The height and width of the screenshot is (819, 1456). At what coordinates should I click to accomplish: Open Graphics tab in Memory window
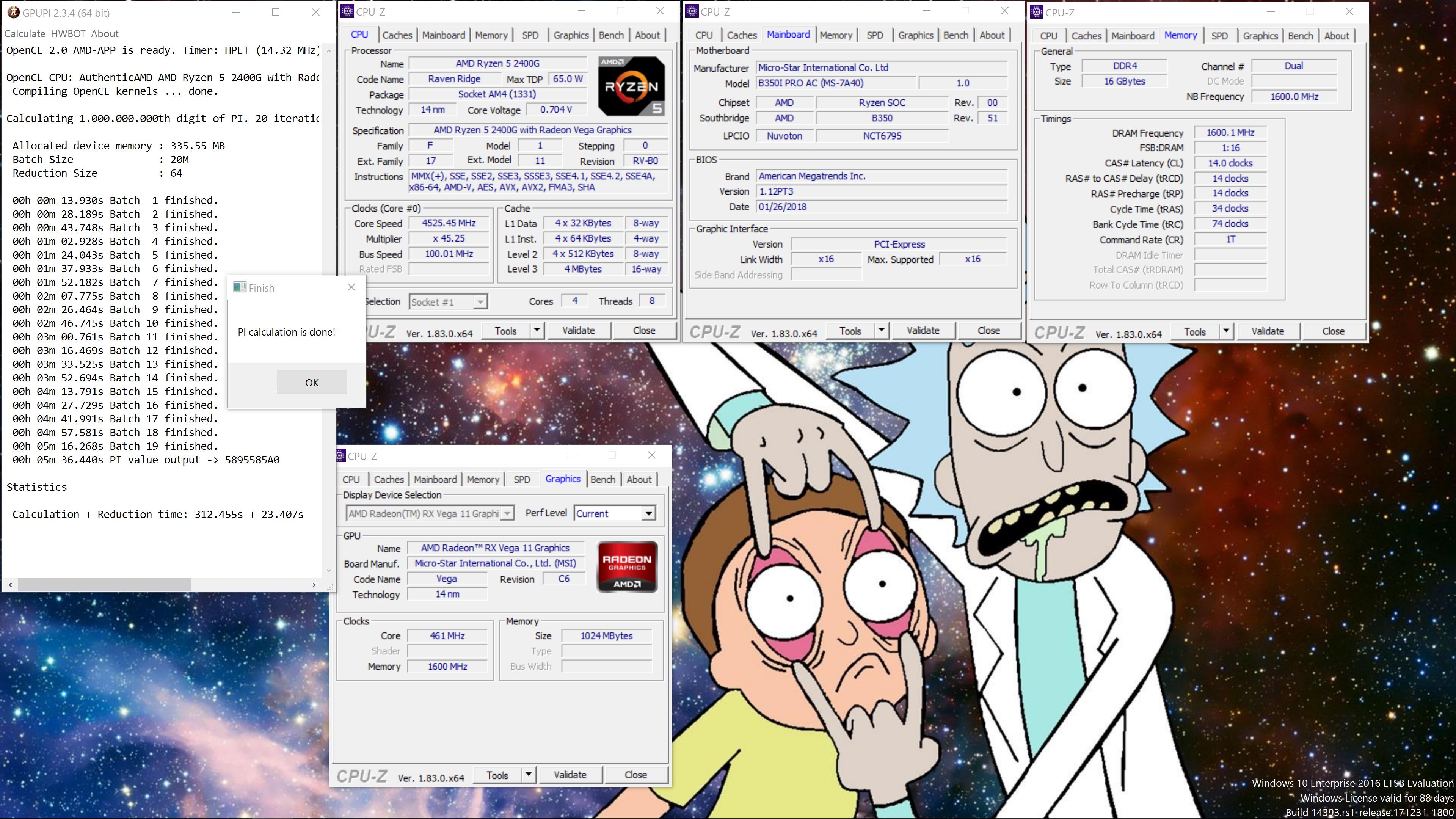tap(1260, 36)
